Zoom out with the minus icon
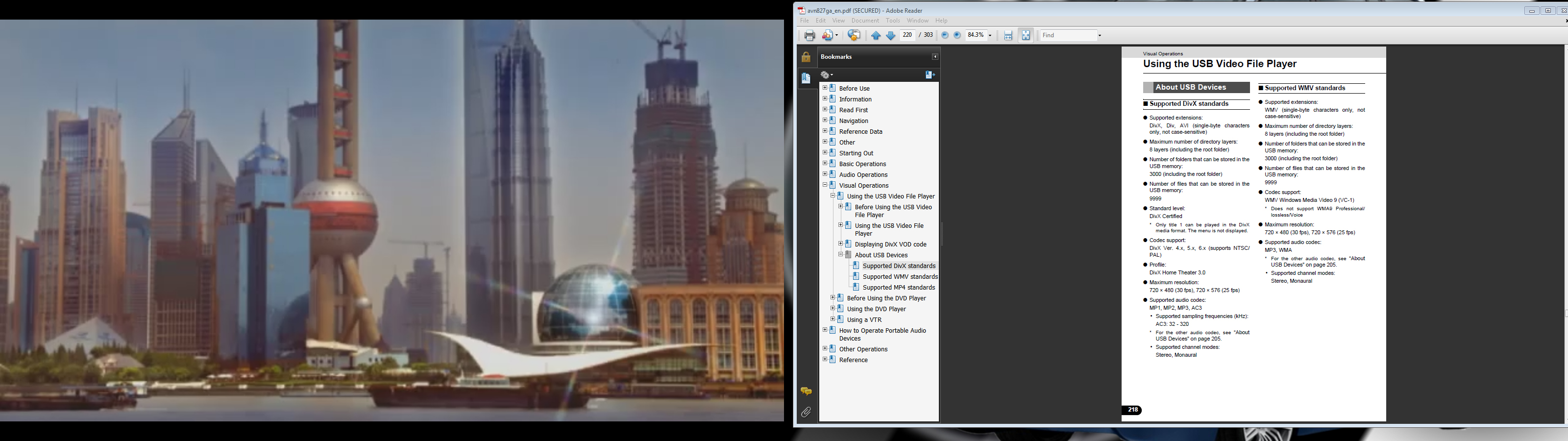This screenshot has height=441, width=1568. click(x=945, y=35)
